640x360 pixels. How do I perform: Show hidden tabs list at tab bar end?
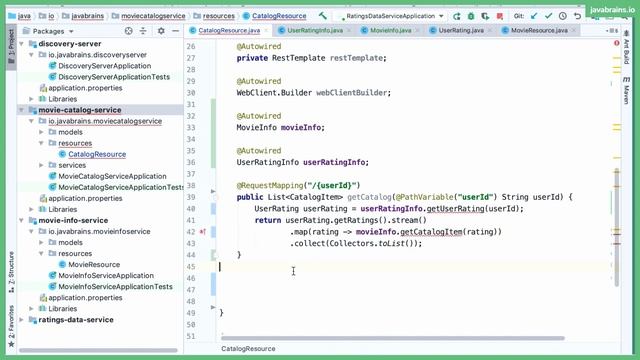coord(612,31)
